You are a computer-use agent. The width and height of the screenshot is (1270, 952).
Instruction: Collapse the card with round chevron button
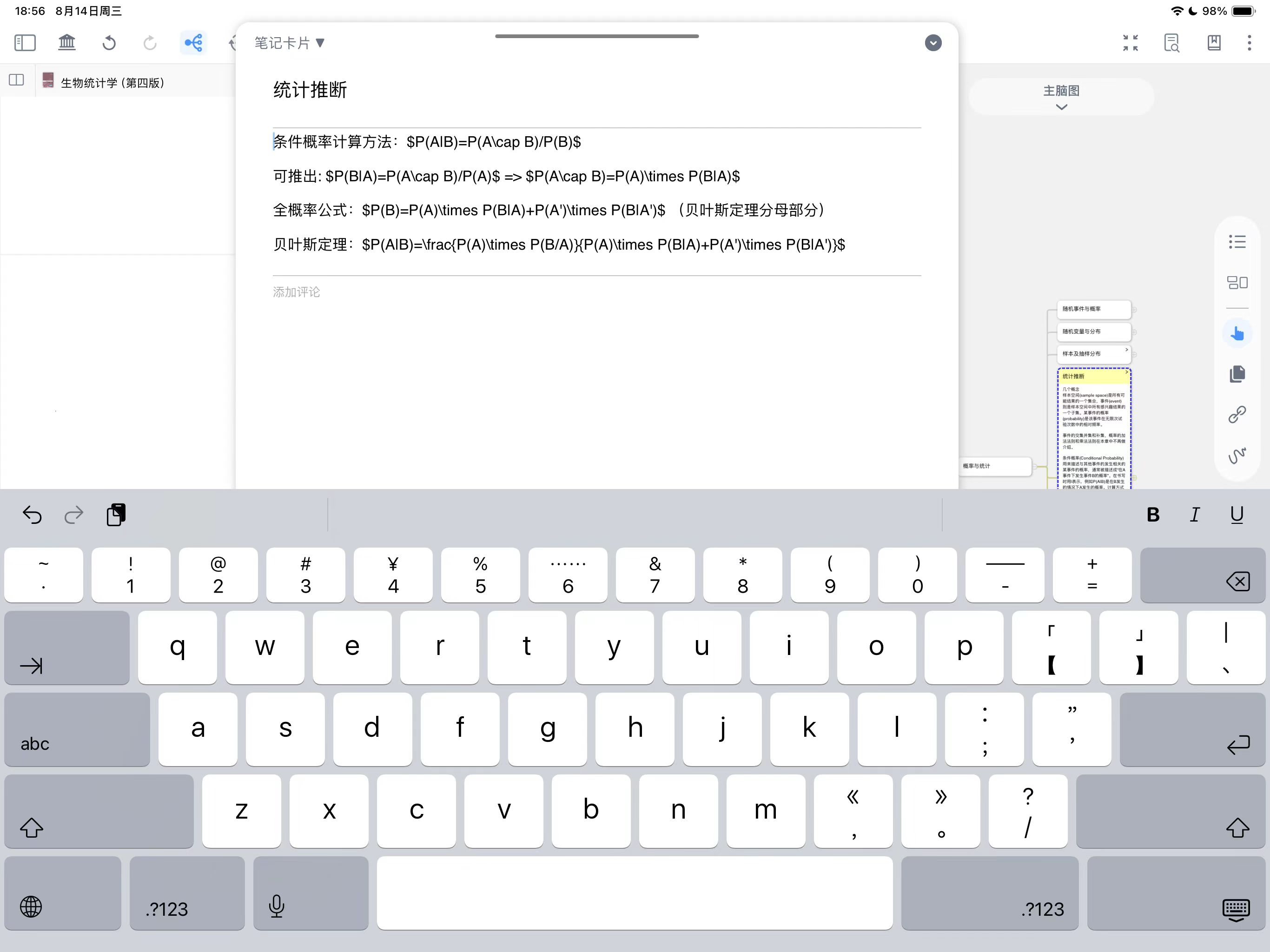(933, 43)
